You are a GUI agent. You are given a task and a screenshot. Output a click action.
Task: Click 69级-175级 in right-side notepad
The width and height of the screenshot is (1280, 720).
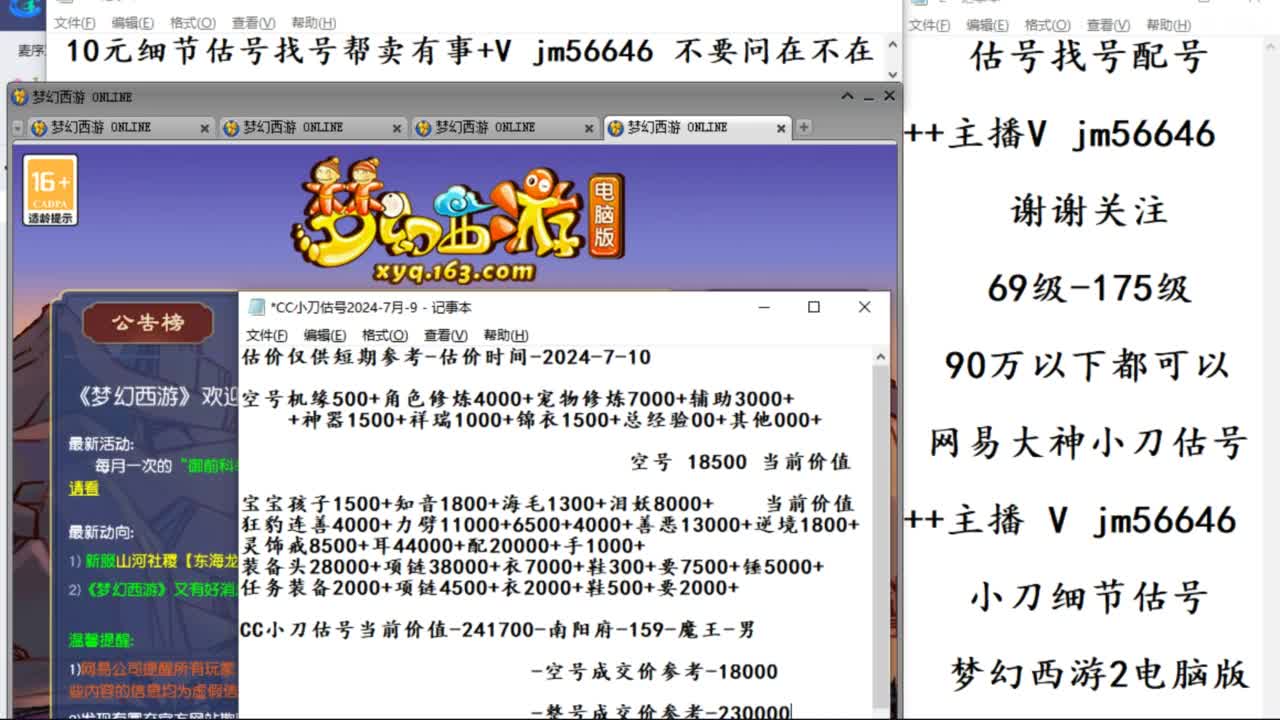coord(1089,289)
